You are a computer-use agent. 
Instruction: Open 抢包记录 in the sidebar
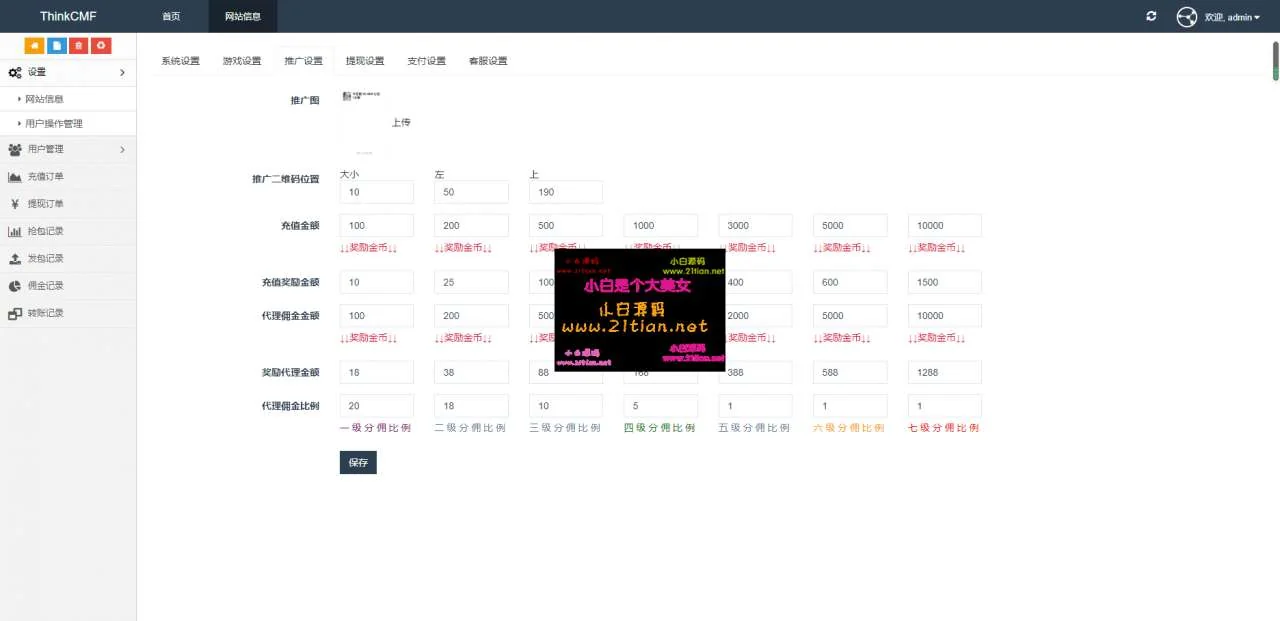(45, 231)
